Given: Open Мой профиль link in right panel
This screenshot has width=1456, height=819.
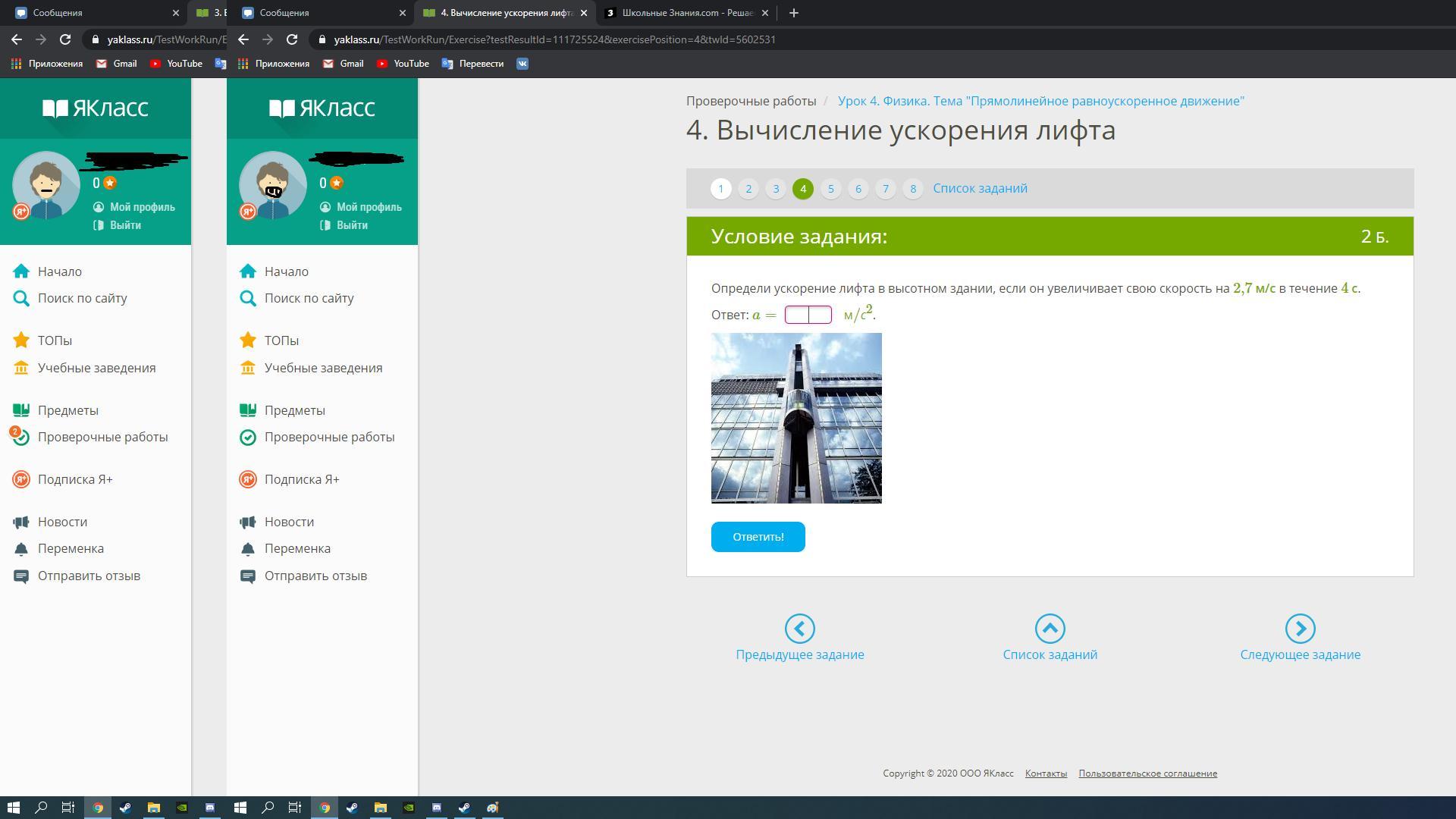Looking at the screenshot, I should (x=369, y=207).
